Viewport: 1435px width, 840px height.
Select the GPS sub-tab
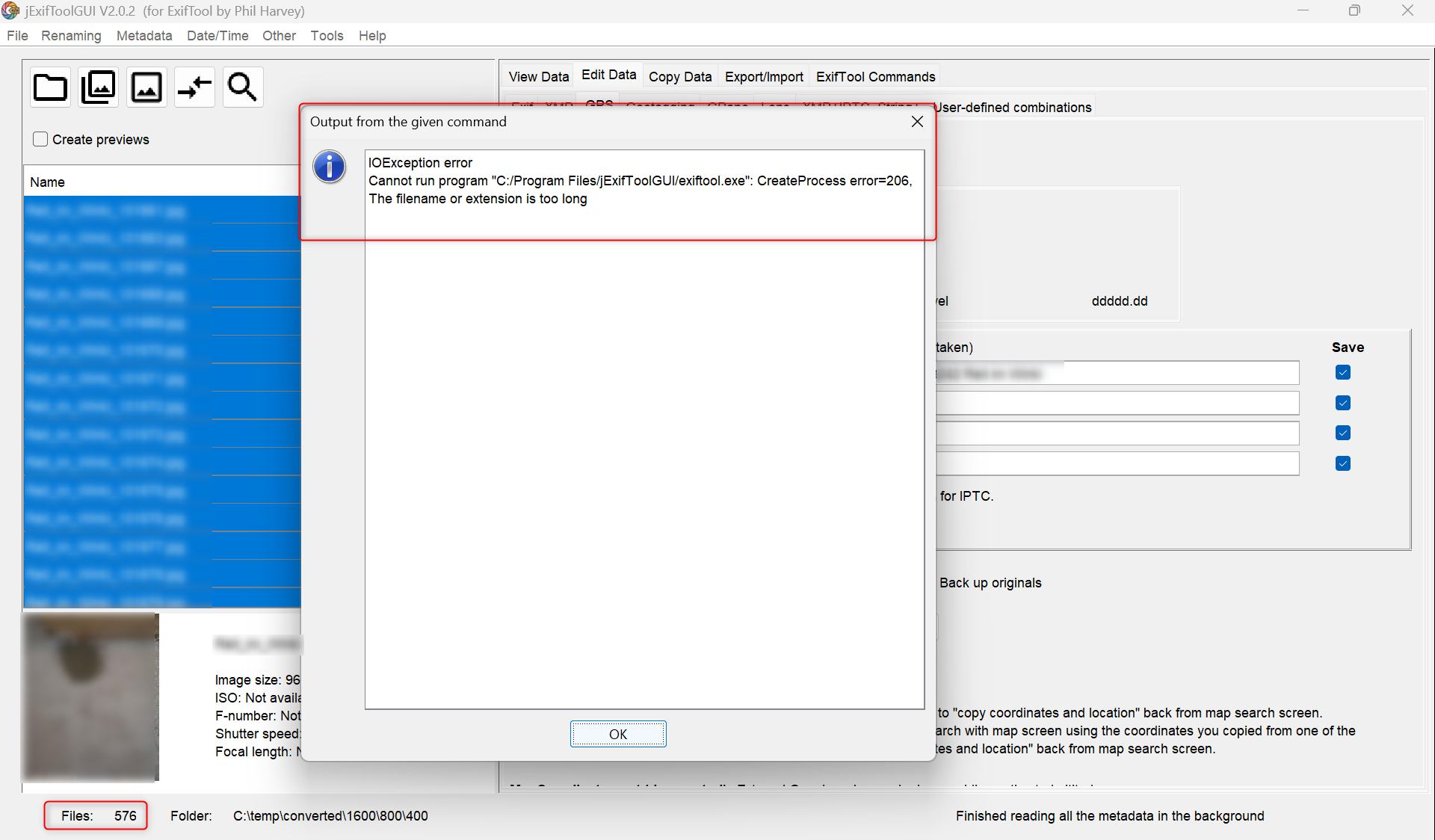(599, 105)
